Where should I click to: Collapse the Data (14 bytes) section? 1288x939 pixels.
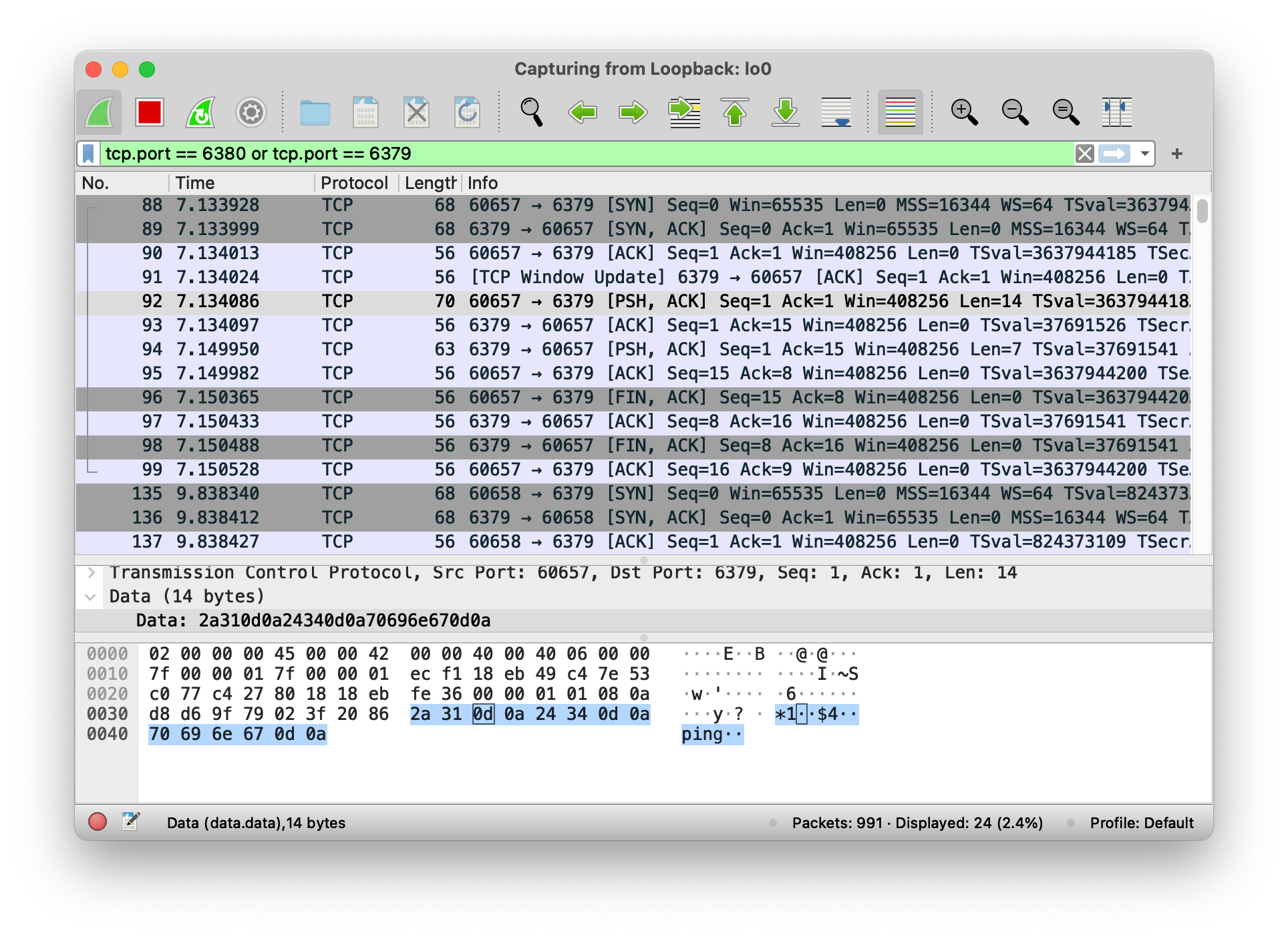point(92,596)
